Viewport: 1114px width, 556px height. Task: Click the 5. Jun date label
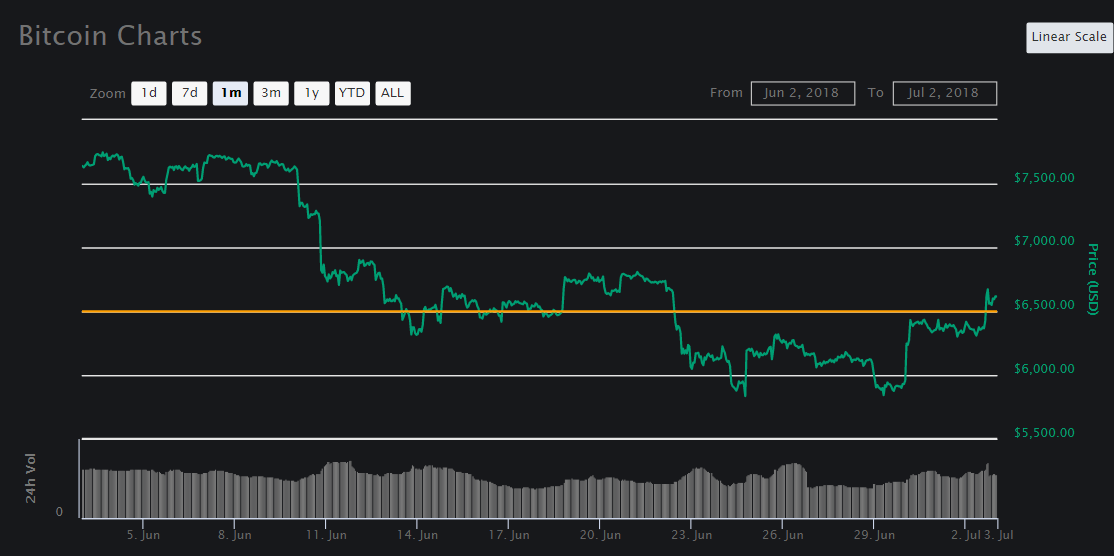pos(143,534)
